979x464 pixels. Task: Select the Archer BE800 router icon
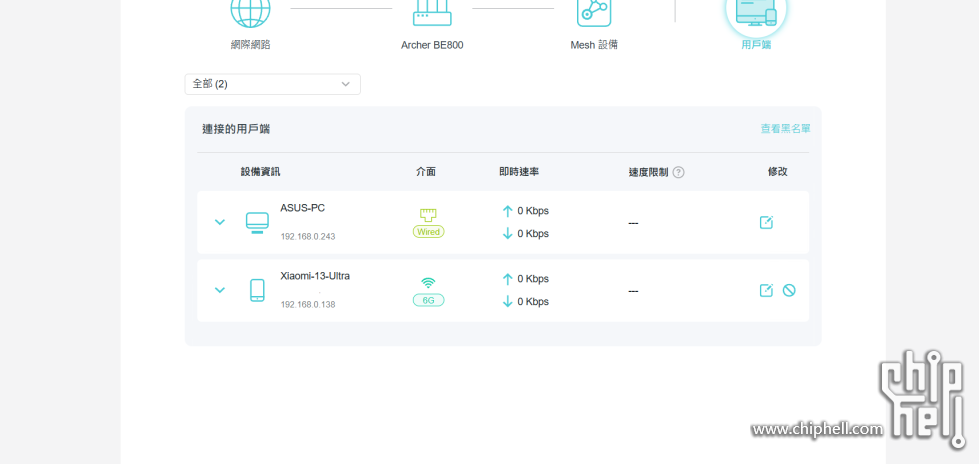click(x=432, y=12)
